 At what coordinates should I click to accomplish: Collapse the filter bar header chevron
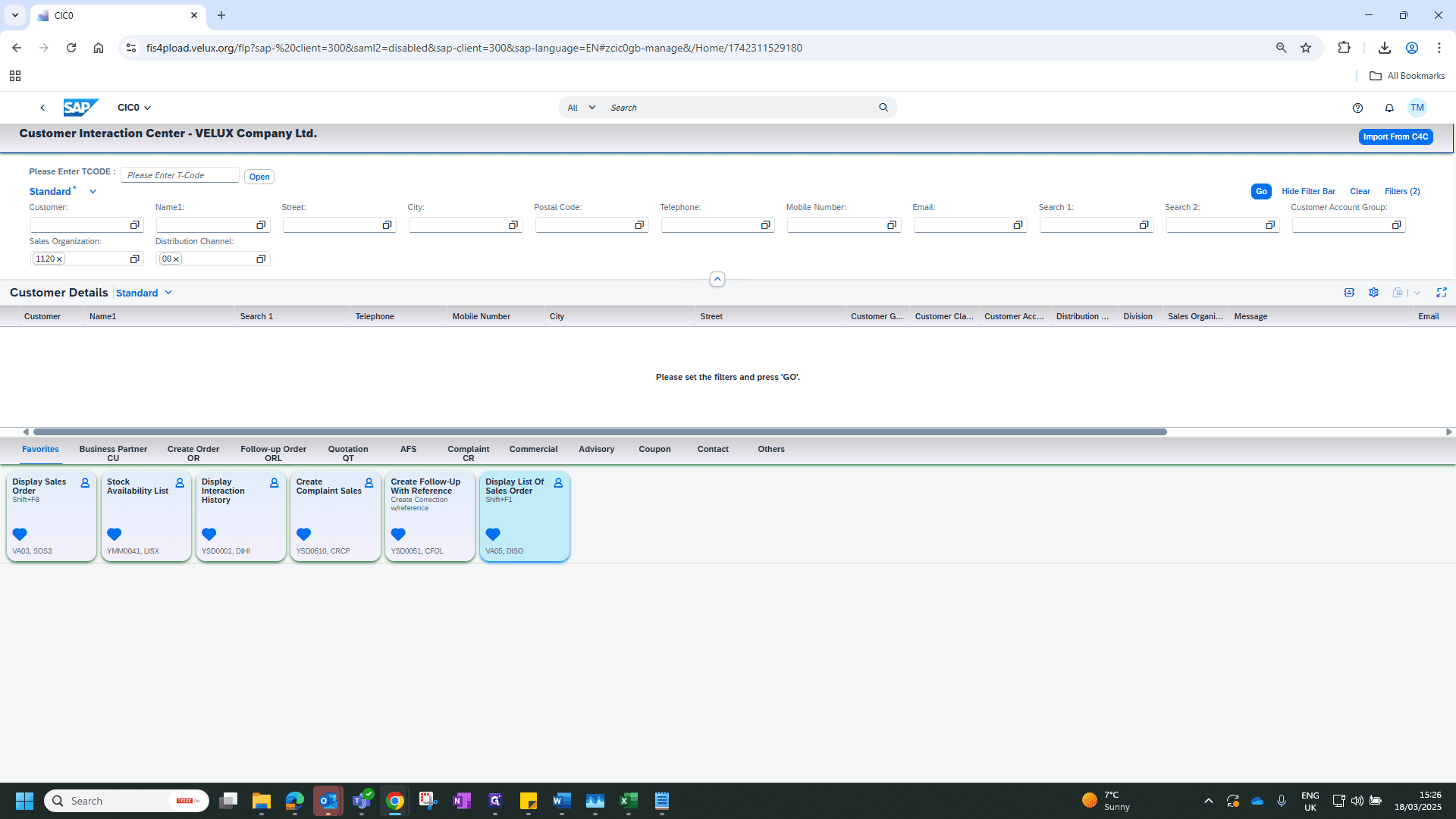[717, 279]
